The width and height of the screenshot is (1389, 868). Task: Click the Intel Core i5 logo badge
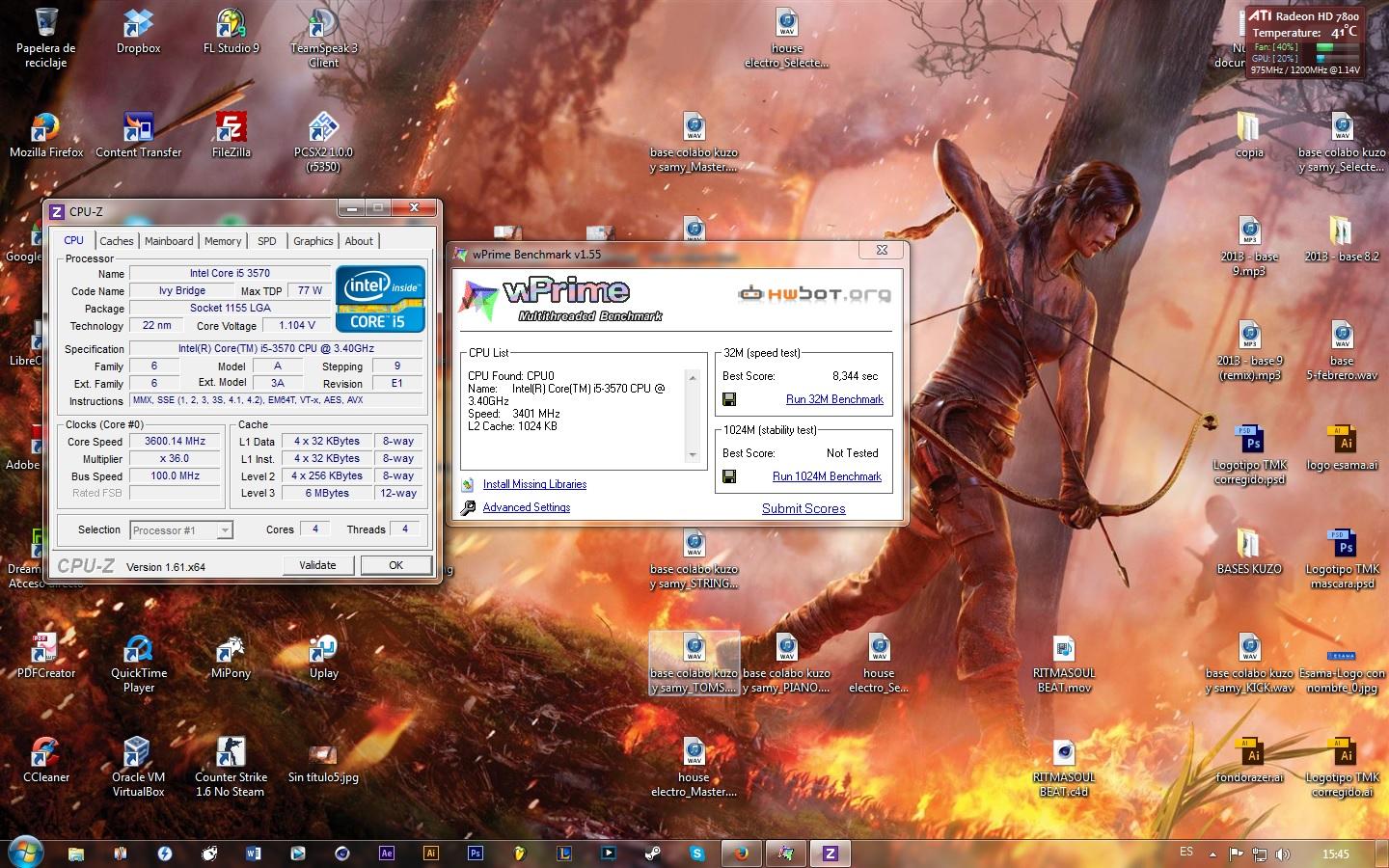pyautogui.click(x=380, y=299)
